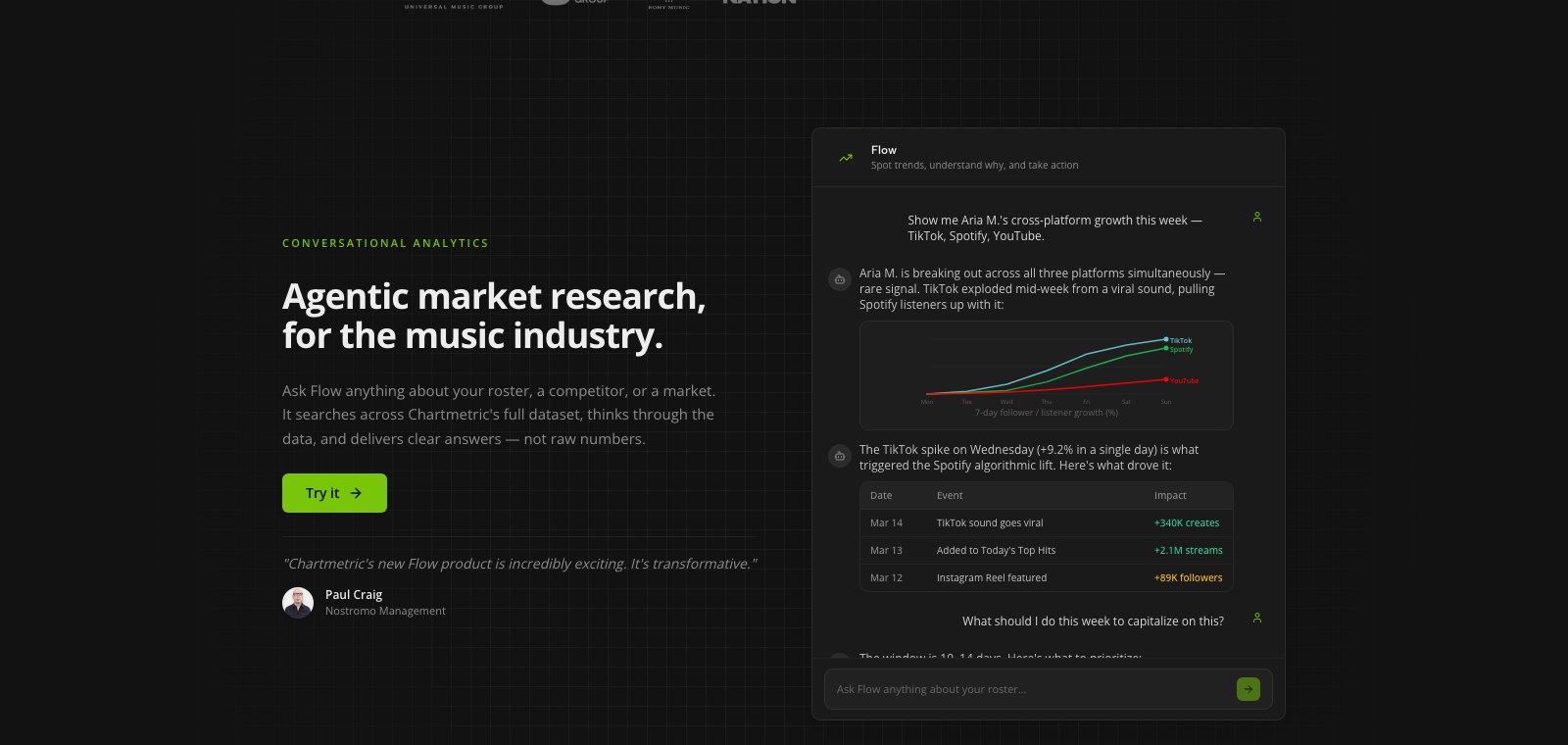Viewport: 1568px width, 745px height.
Task: Click the bot avatar beside 'Aria M. is breaking out'
Action: coord(840,279)
